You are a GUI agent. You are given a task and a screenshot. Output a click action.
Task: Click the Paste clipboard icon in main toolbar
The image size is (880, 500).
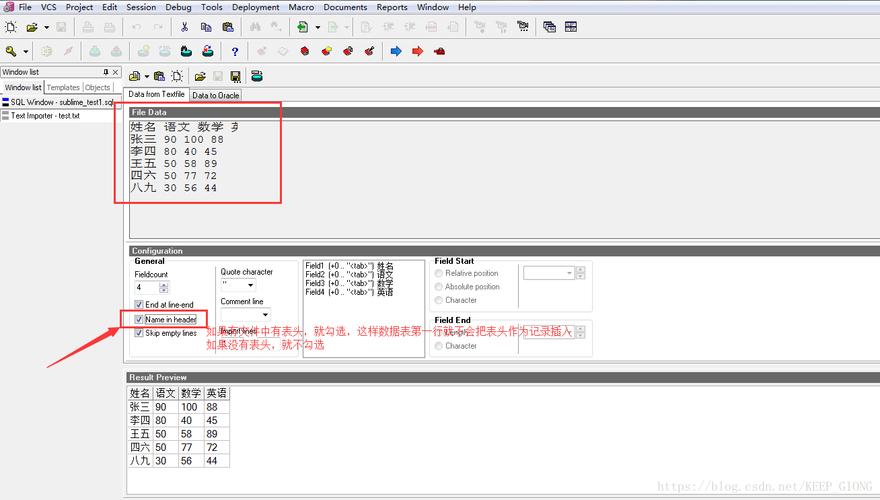point(228,27)
